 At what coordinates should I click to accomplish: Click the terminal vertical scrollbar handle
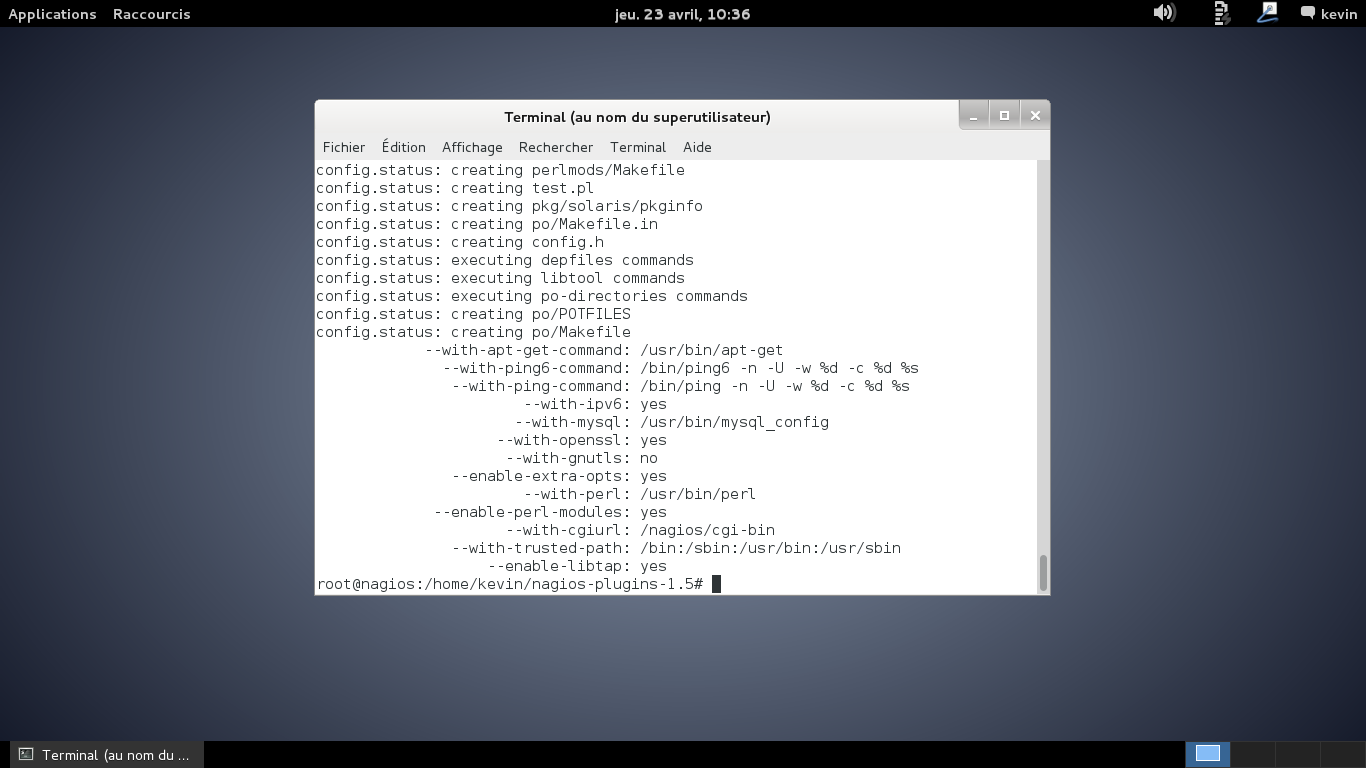pyautogui.click(x=1043, y=573)
